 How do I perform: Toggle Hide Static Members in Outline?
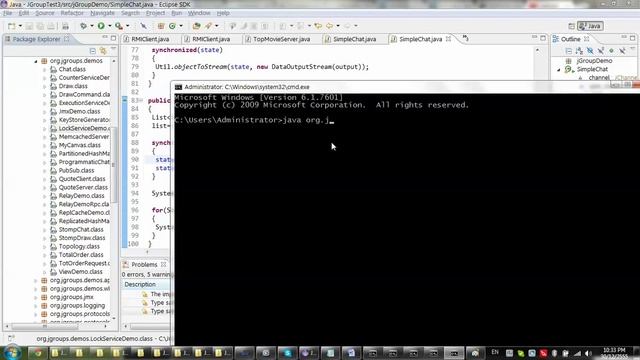(x=600, y=51)
